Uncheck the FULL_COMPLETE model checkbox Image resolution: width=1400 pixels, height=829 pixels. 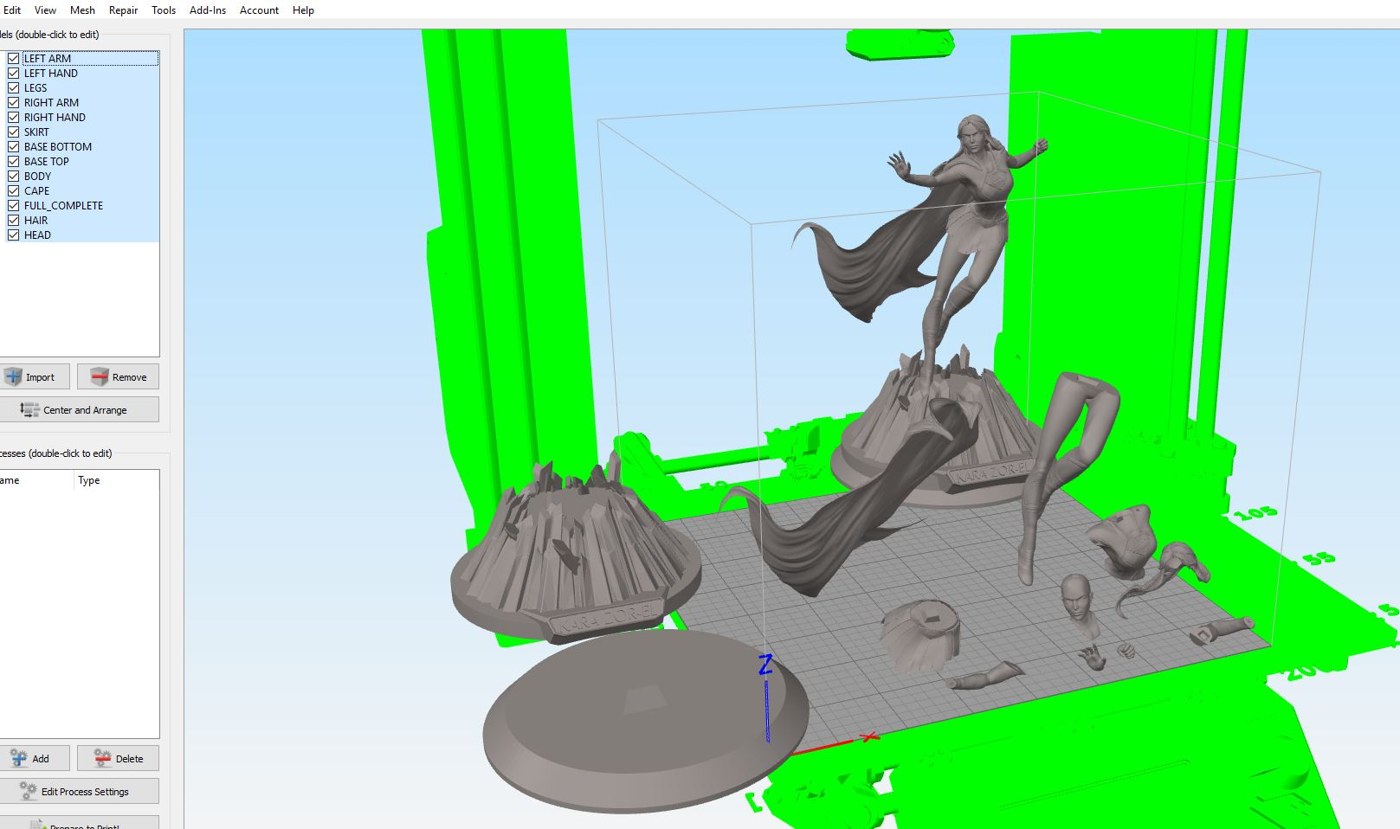pyautogui.click(x=13, y=205)
